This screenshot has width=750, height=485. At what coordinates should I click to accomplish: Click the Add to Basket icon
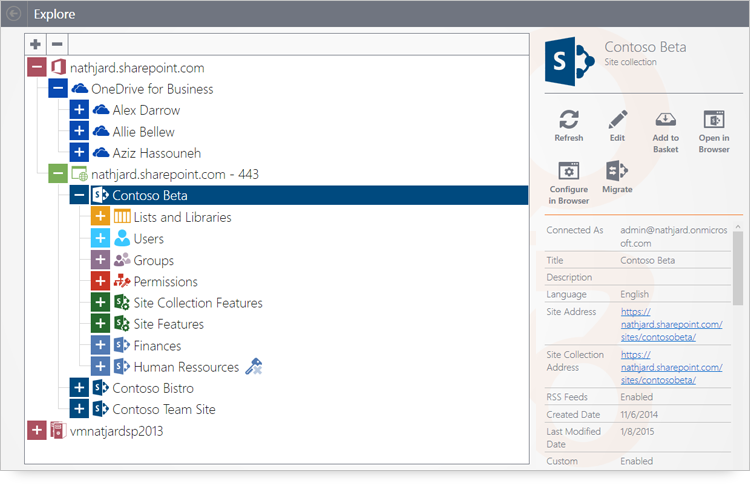665,119
